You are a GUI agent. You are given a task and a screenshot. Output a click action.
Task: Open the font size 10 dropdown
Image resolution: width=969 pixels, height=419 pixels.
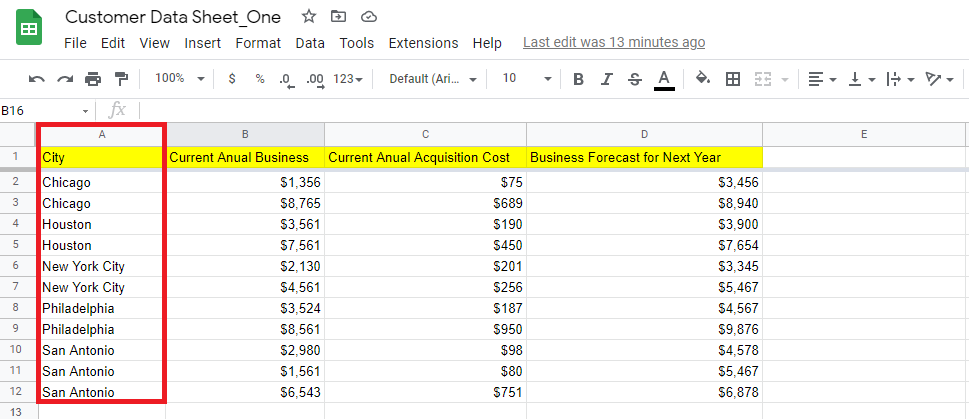click(526, 79)
